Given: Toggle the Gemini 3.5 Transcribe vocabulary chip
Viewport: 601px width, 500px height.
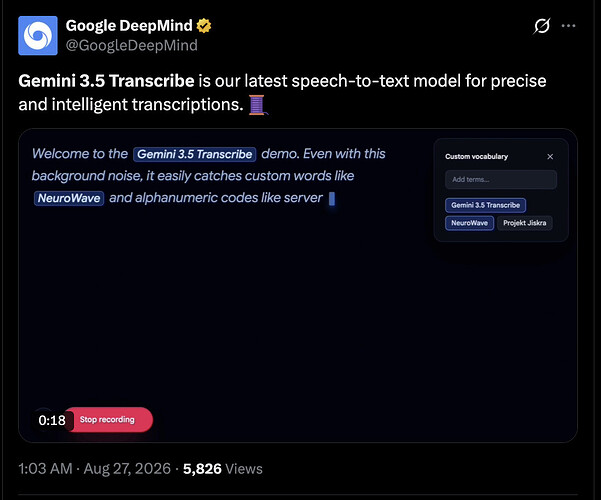Looking at the screenshot, I should click(485, 205).
